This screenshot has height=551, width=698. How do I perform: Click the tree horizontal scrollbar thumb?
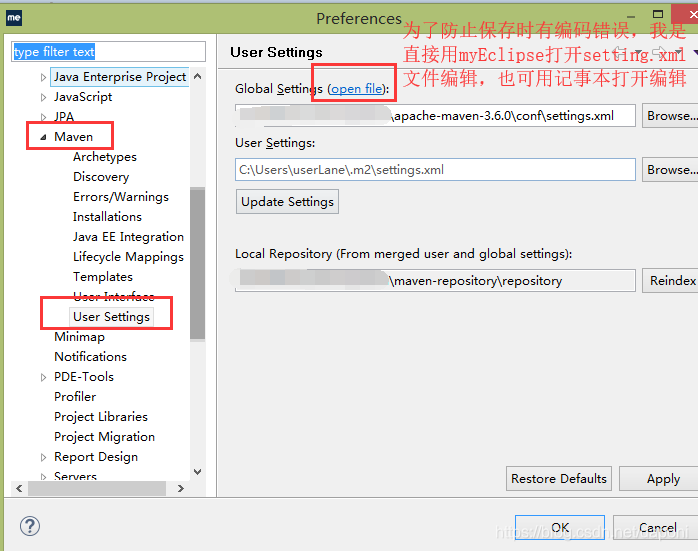point(97,488)
